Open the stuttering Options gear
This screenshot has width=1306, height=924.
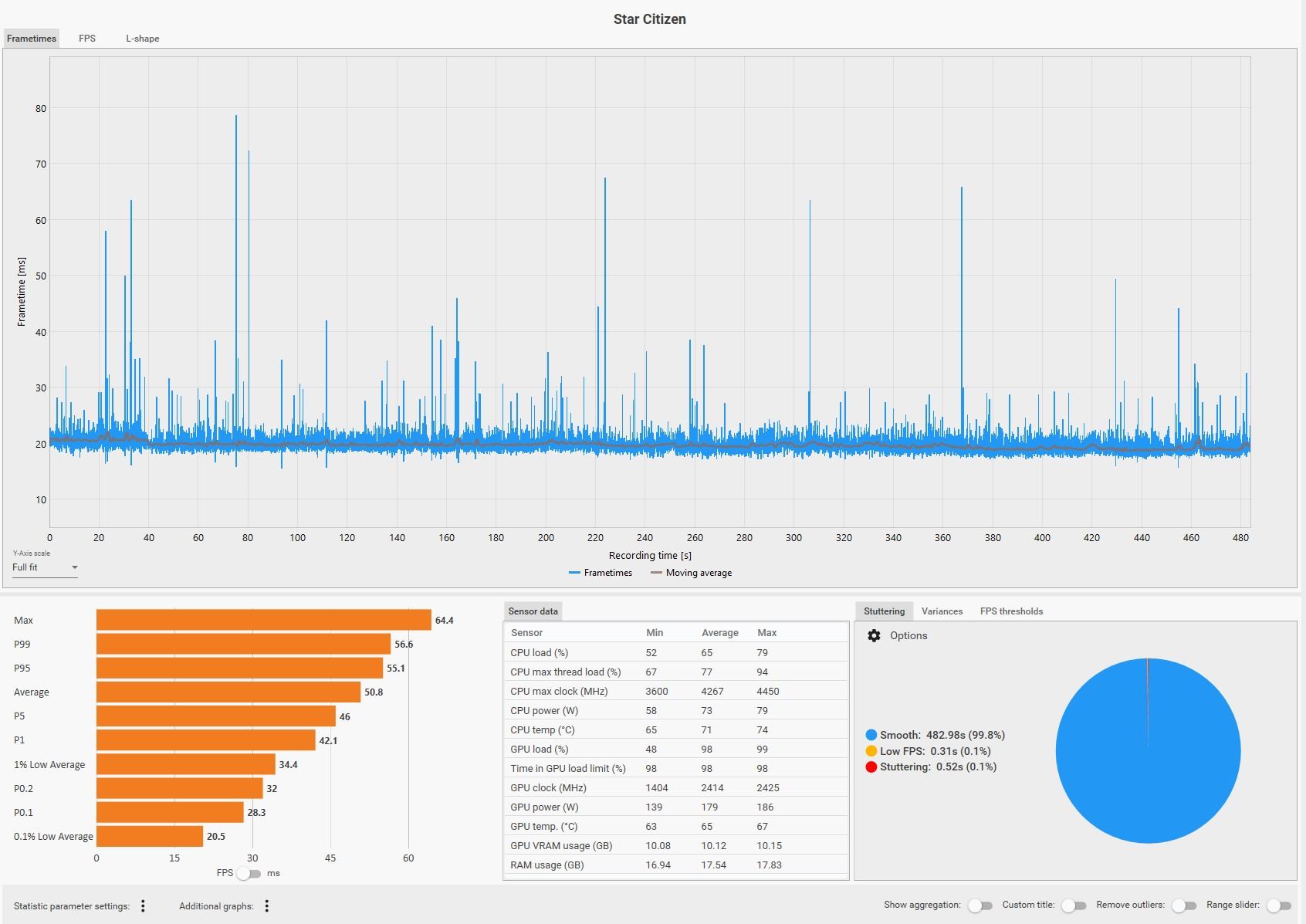(x=874, y=635)
